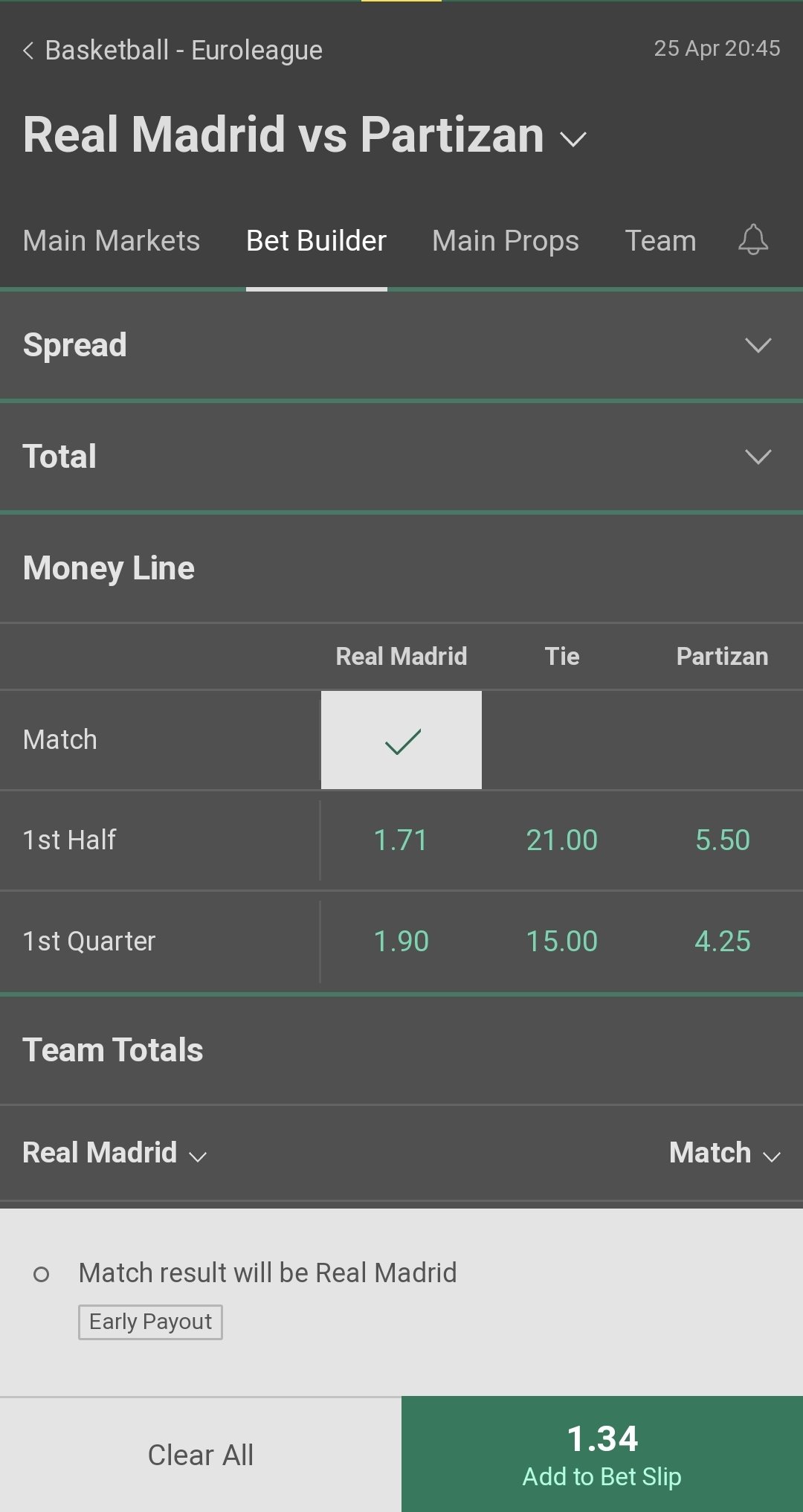Tap the Early Payout badge
Viewport: 803px width, 1512px height.
(x=150, y=1322)
